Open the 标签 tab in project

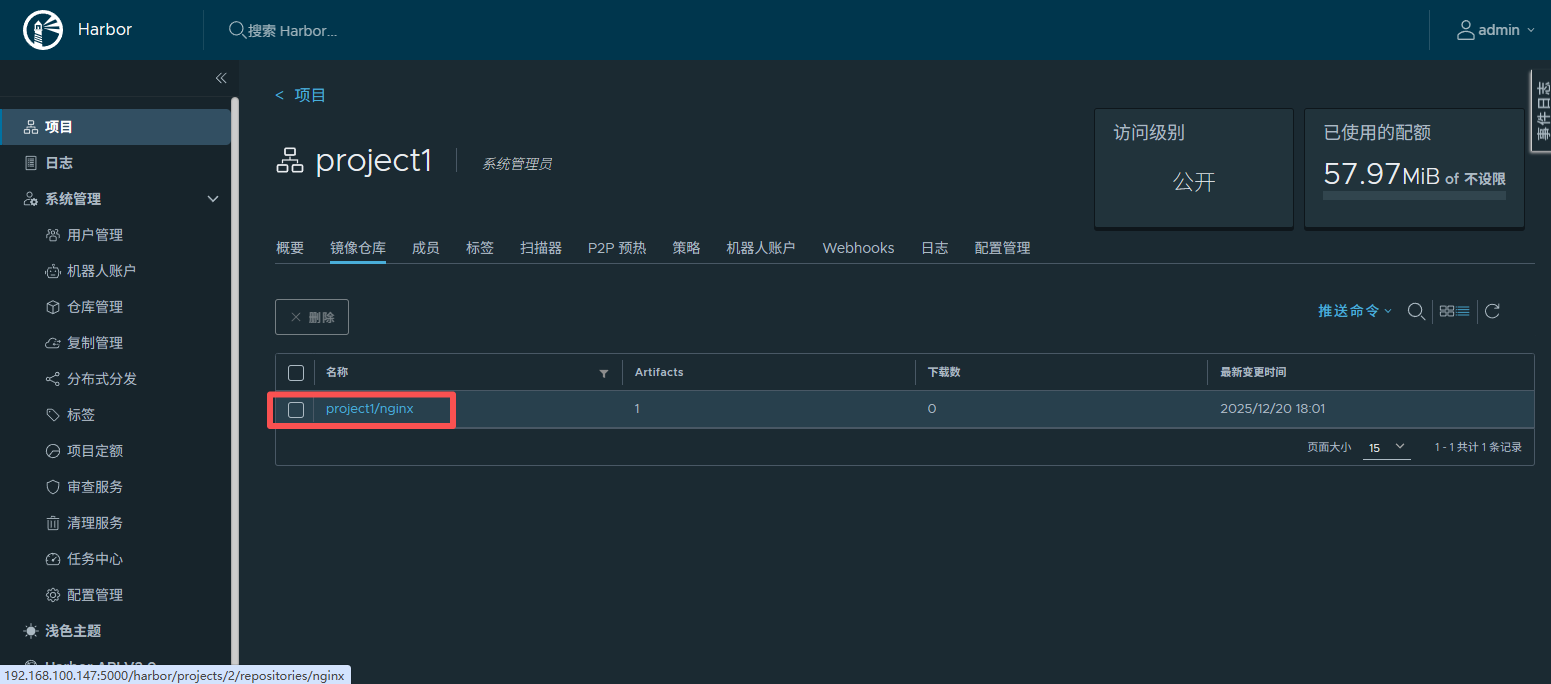point(480,248)
